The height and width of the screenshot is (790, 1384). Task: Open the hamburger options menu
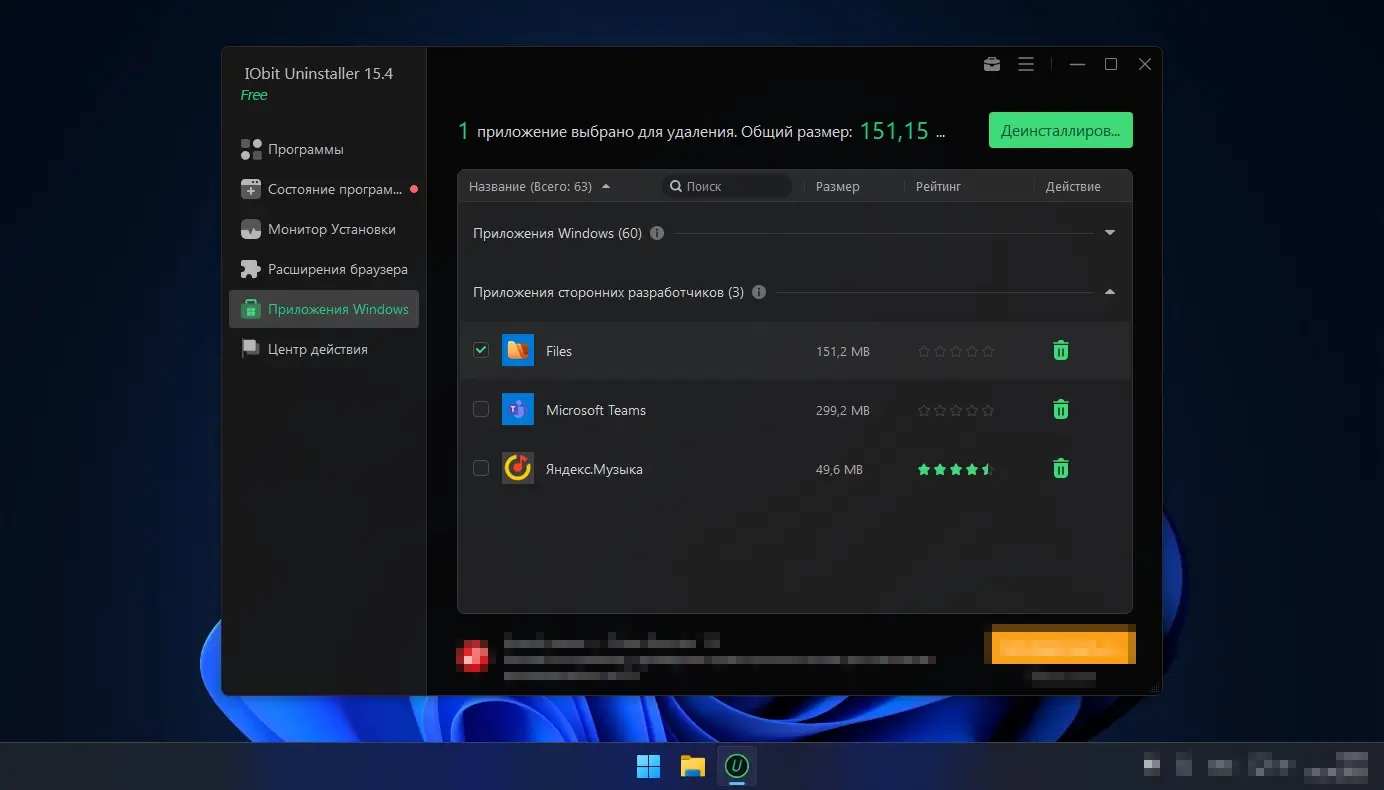point(1026,64)
